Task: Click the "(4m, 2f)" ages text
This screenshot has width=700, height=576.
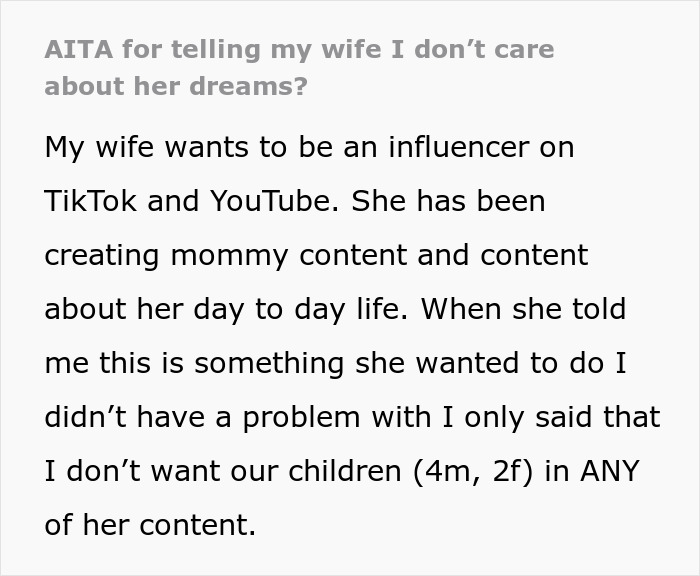Action: 480,471
